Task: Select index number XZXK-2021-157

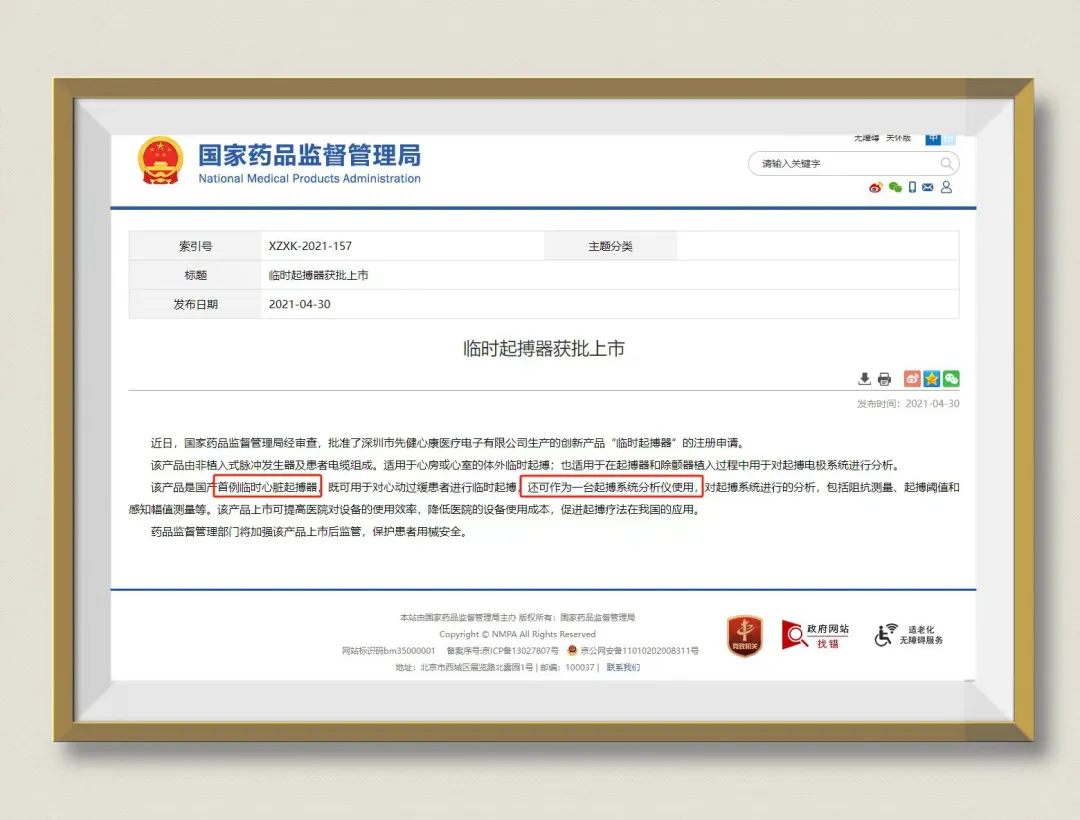Action: [310, 246]
